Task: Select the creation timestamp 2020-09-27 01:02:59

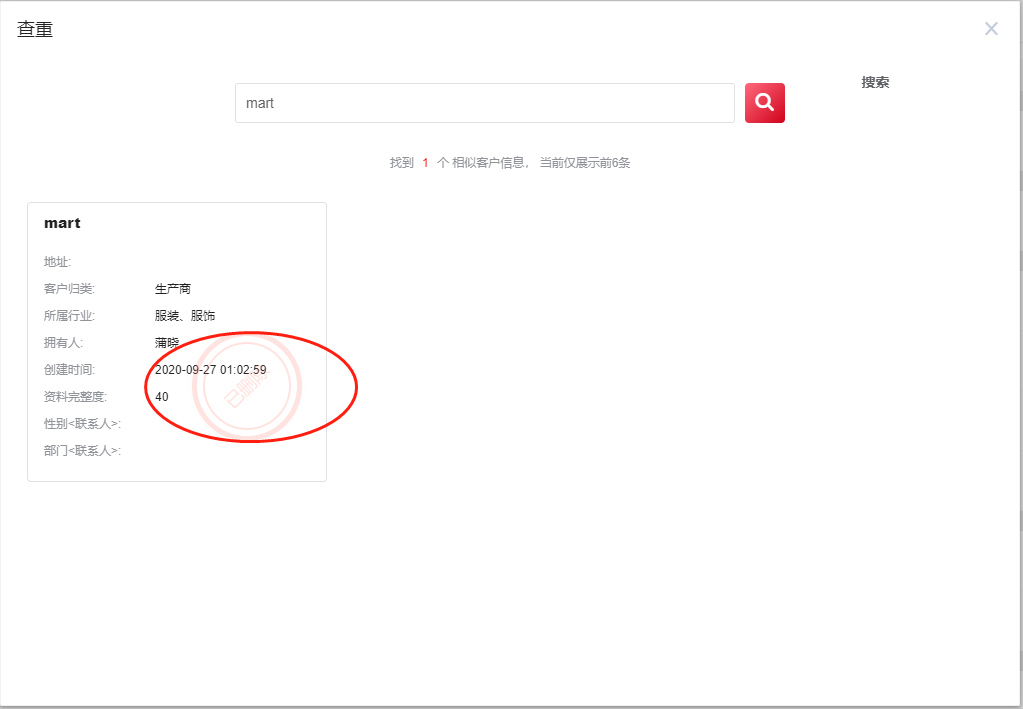Action: pyautogui.click(x=210, y=370)
